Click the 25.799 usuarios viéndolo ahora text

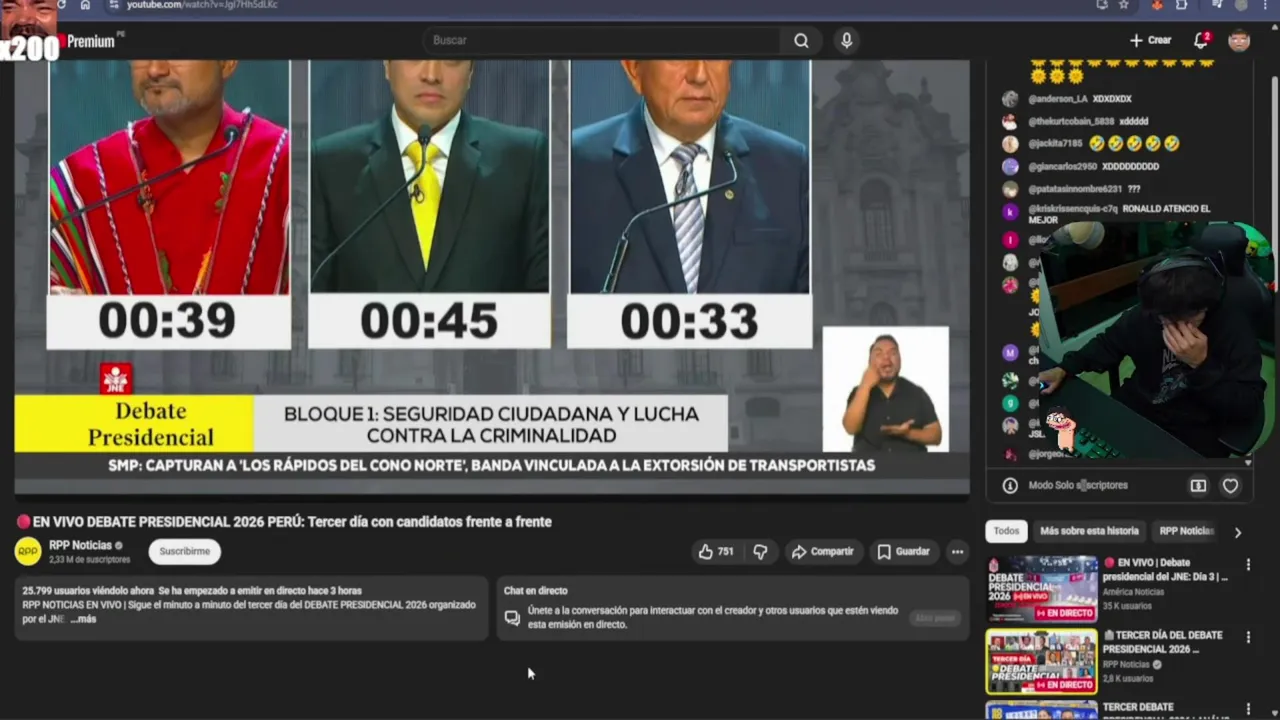[88, 591]
